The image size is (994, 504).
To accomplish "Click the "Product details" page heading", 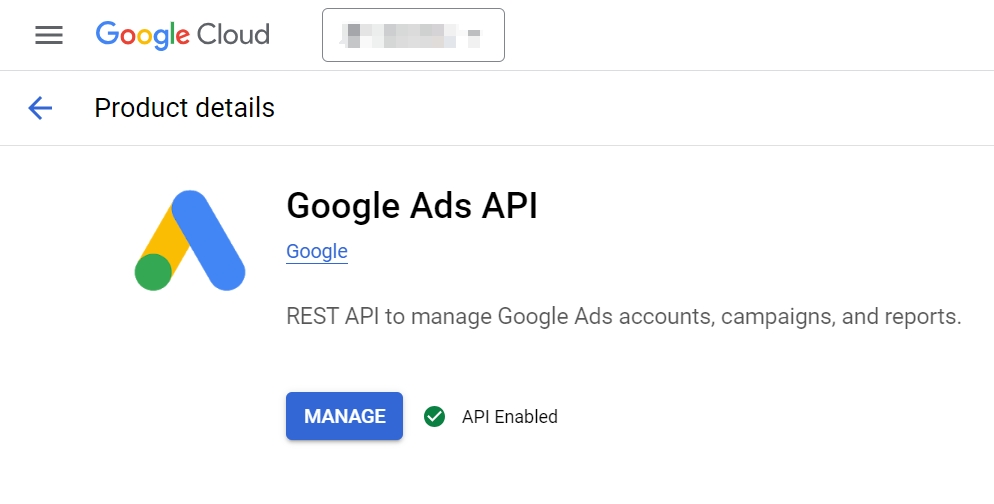I will coord(184,108).
